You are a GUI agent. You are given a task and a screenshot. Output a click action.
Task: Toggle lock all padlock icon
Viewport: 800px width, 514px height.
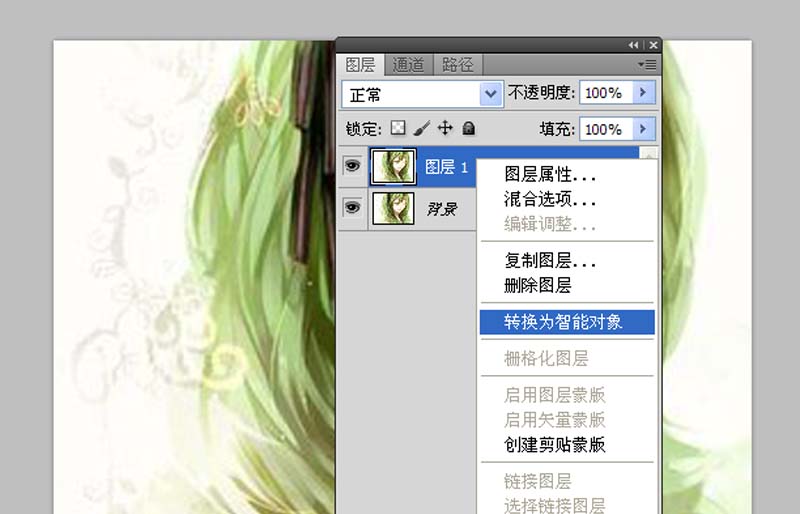468,128
